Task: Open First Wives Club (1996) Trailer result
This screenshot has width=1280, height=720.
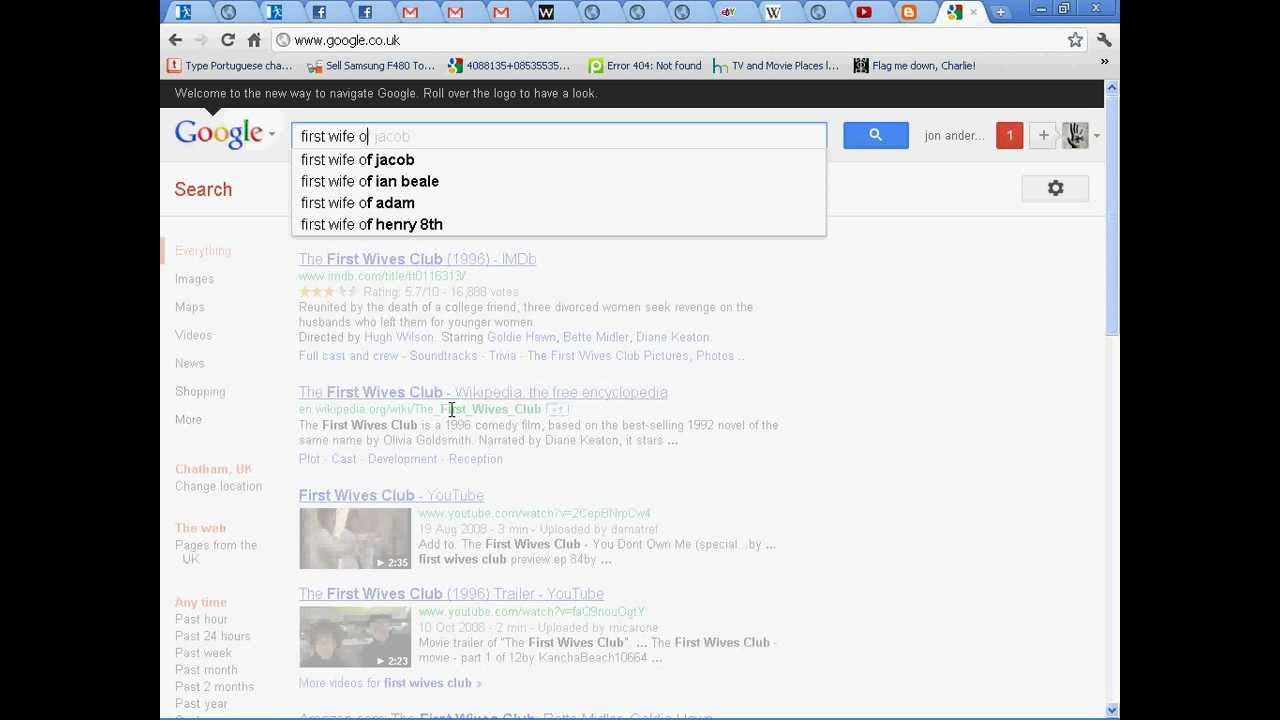Action: pyautogui.click(x=451, y=594)
